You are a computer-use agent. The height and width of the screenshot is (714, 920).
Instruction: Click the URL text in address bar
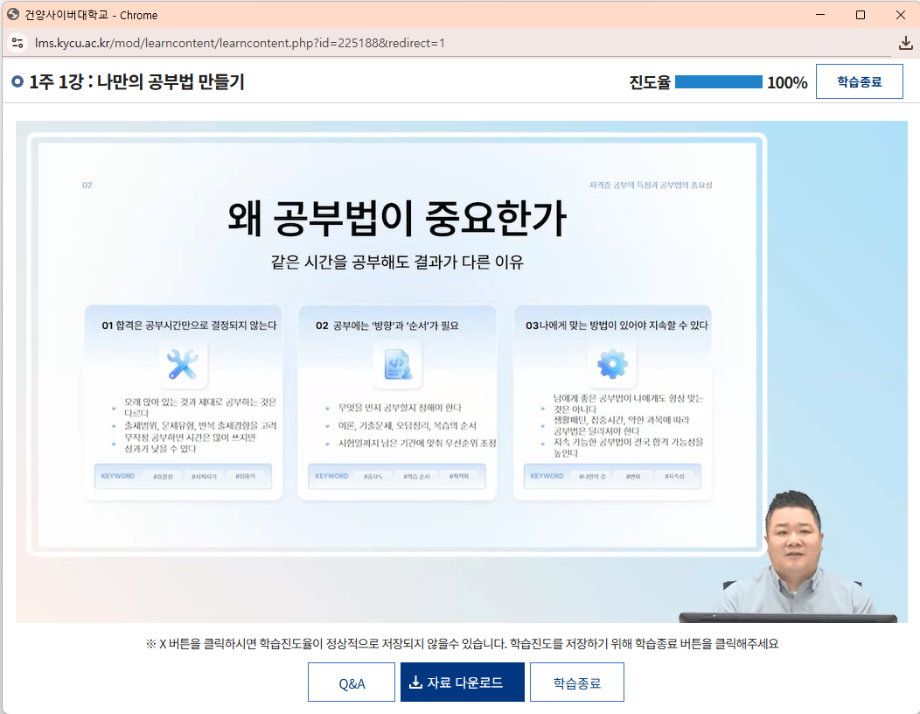[x=239, y=43]
